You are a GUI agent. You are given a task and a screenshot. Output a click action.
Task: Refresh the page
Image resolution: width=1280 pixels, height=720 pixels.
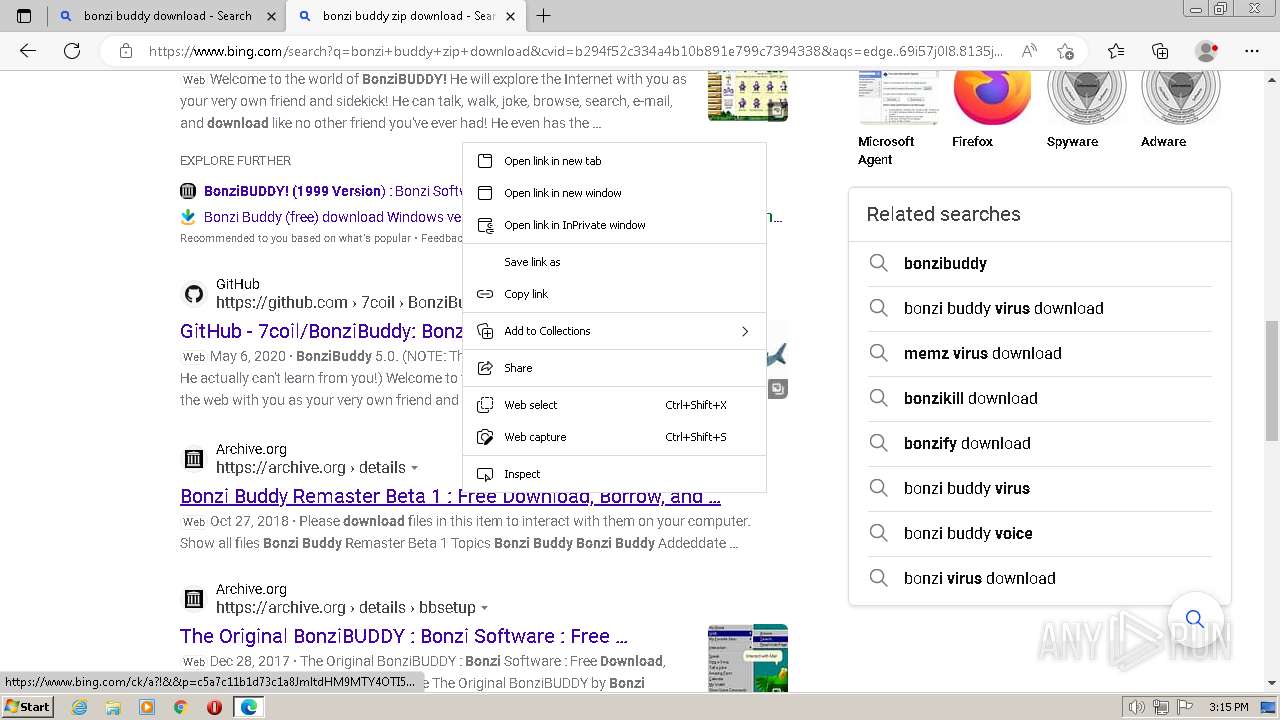pyautogui.click(x=72, y=51)
